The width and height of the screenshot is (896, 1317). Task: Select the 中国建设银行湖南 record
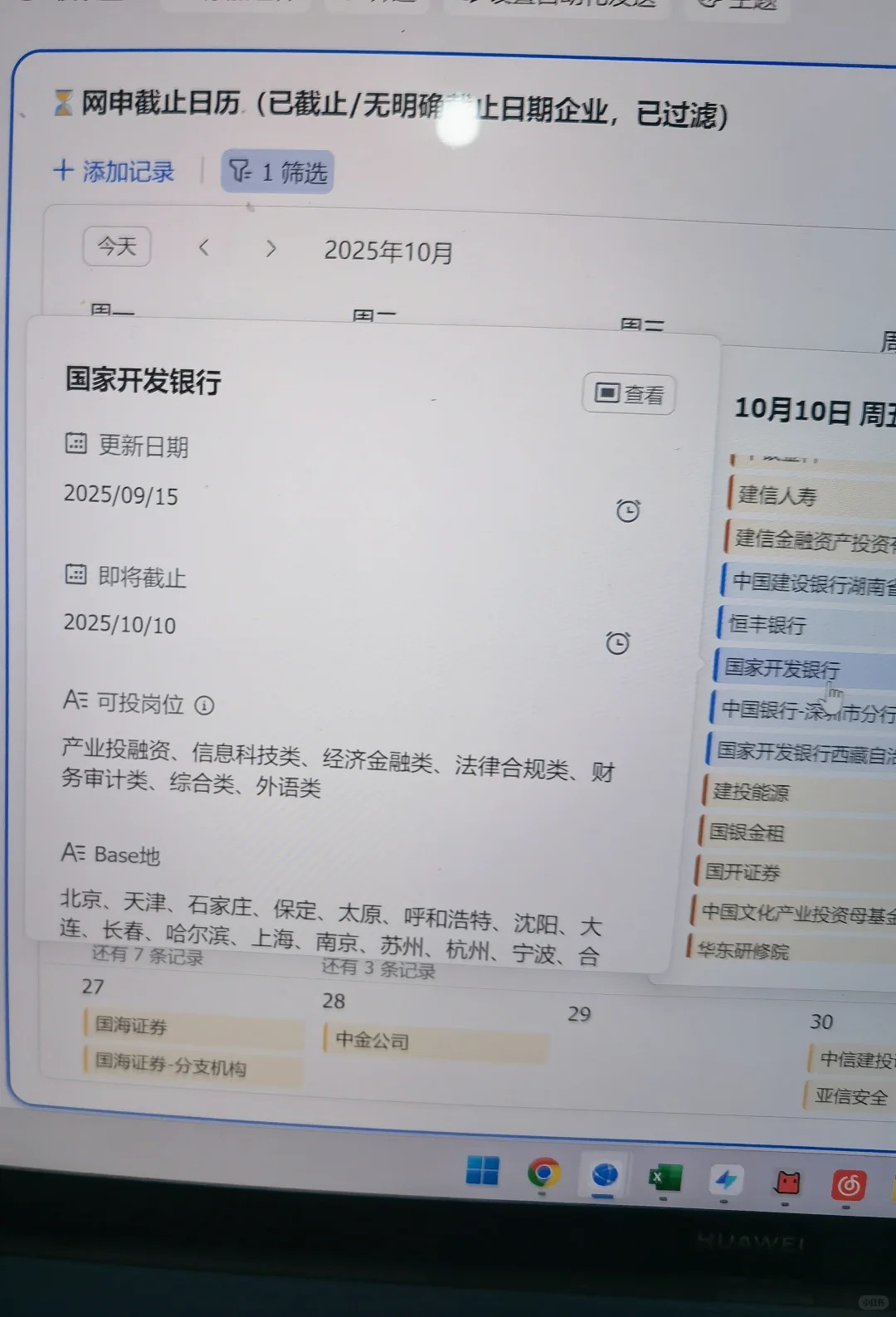pos(807,583)
